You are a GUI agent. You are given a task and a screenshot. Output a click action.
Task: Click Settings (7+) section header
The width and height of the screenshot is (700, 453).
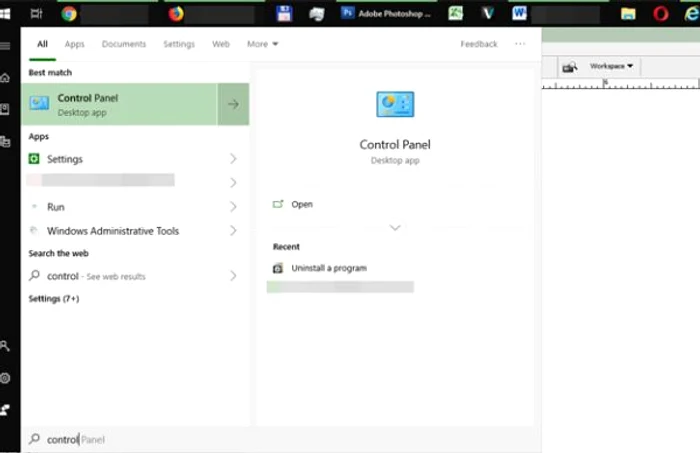[54, 299]
